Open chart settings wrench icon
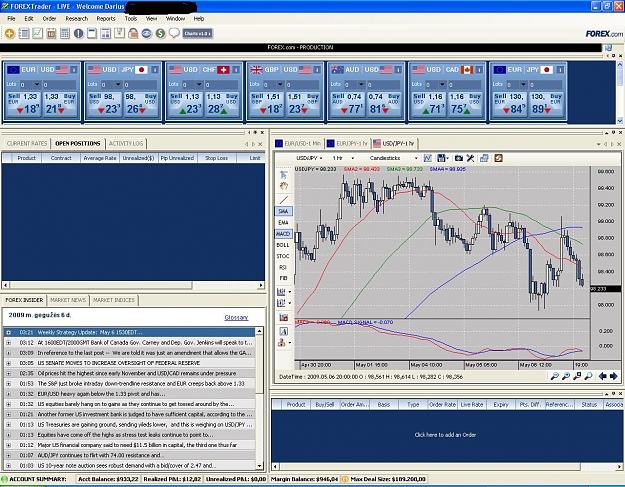Viewport: 625px width, 487px height. (x=470, y=158)
